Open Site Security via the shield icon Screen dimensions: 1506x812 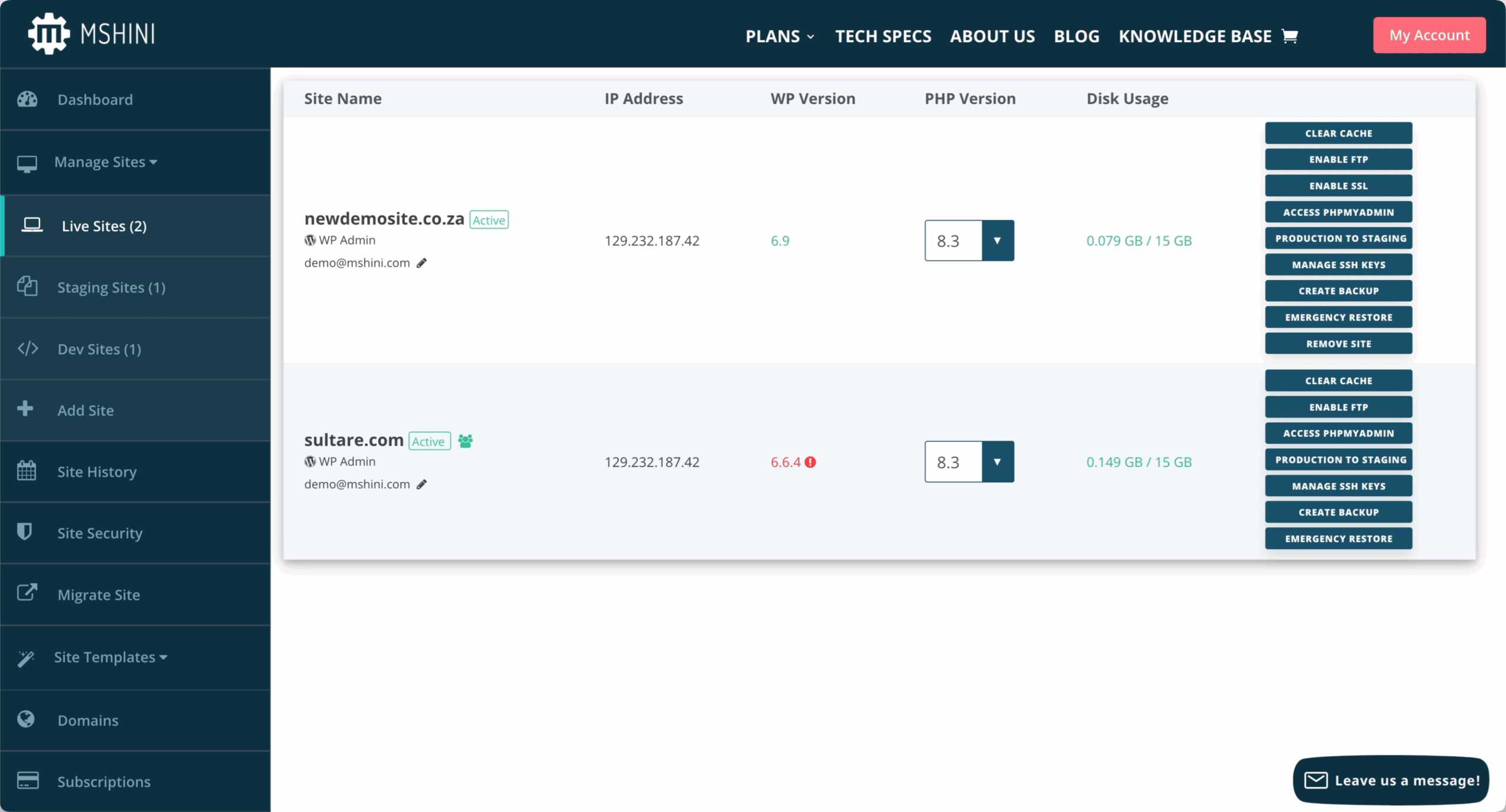[25, 532]
